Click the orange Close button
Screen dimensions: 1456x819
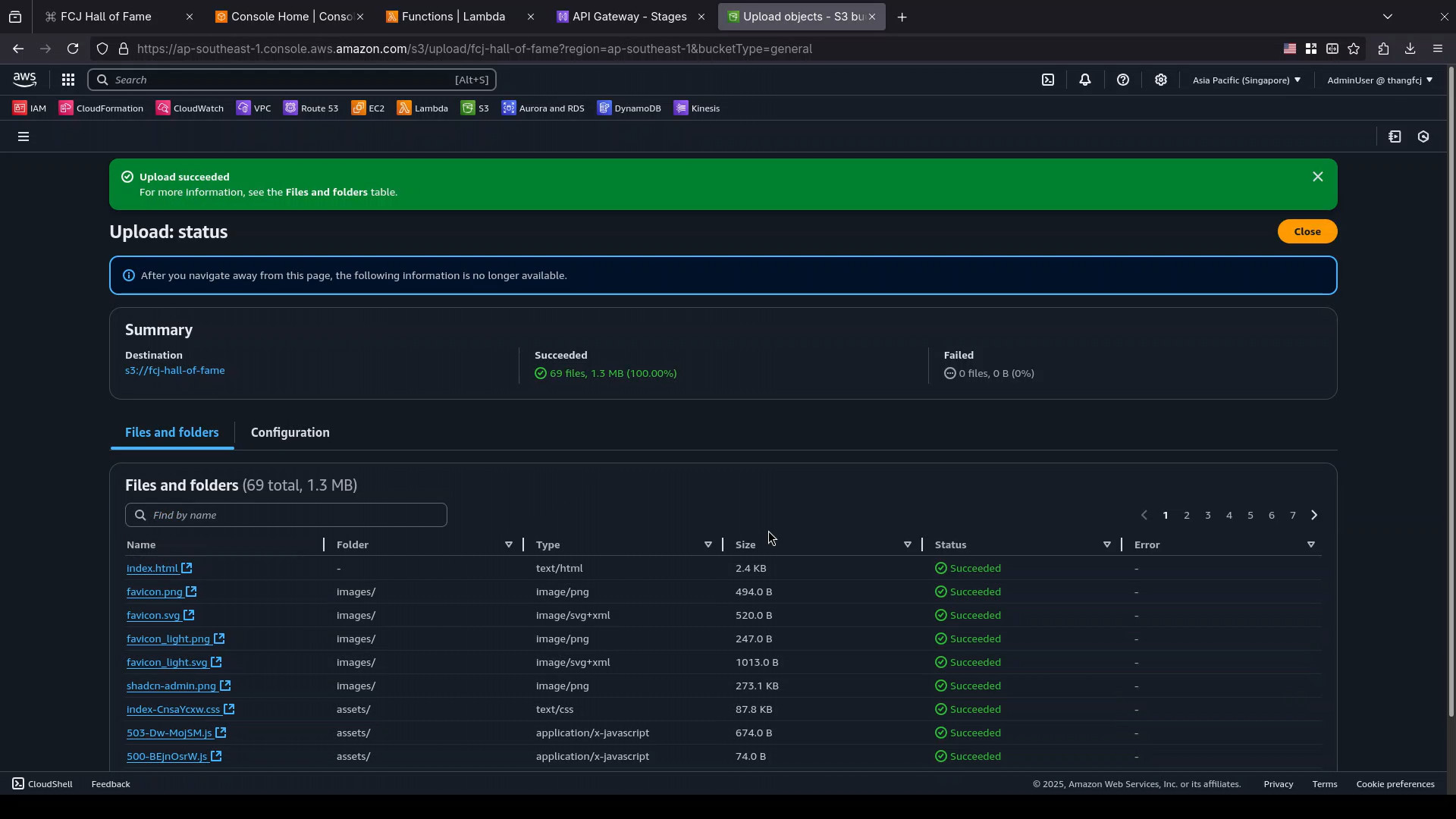click(1307, 231)
